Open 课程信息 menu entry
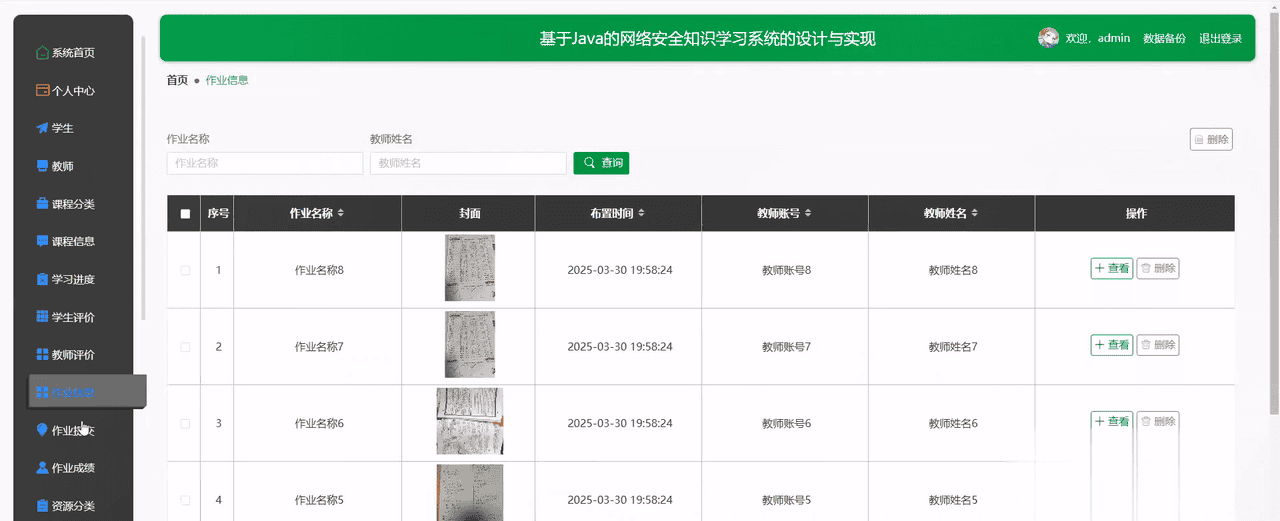The width and height of the screenshot is (1280, 521). 73,241
